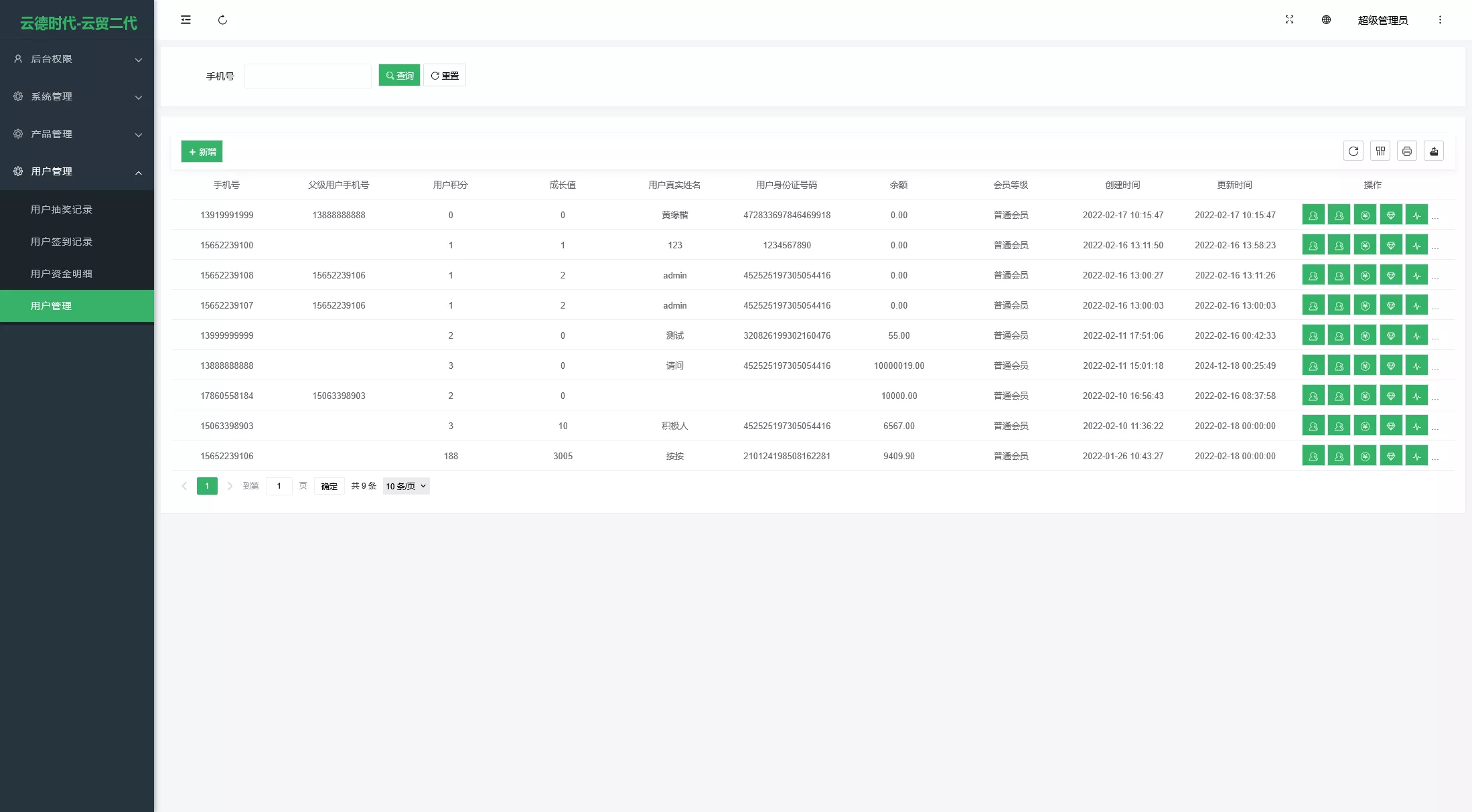Collapse the sidebar with the menu fold icon

(186, 20)
